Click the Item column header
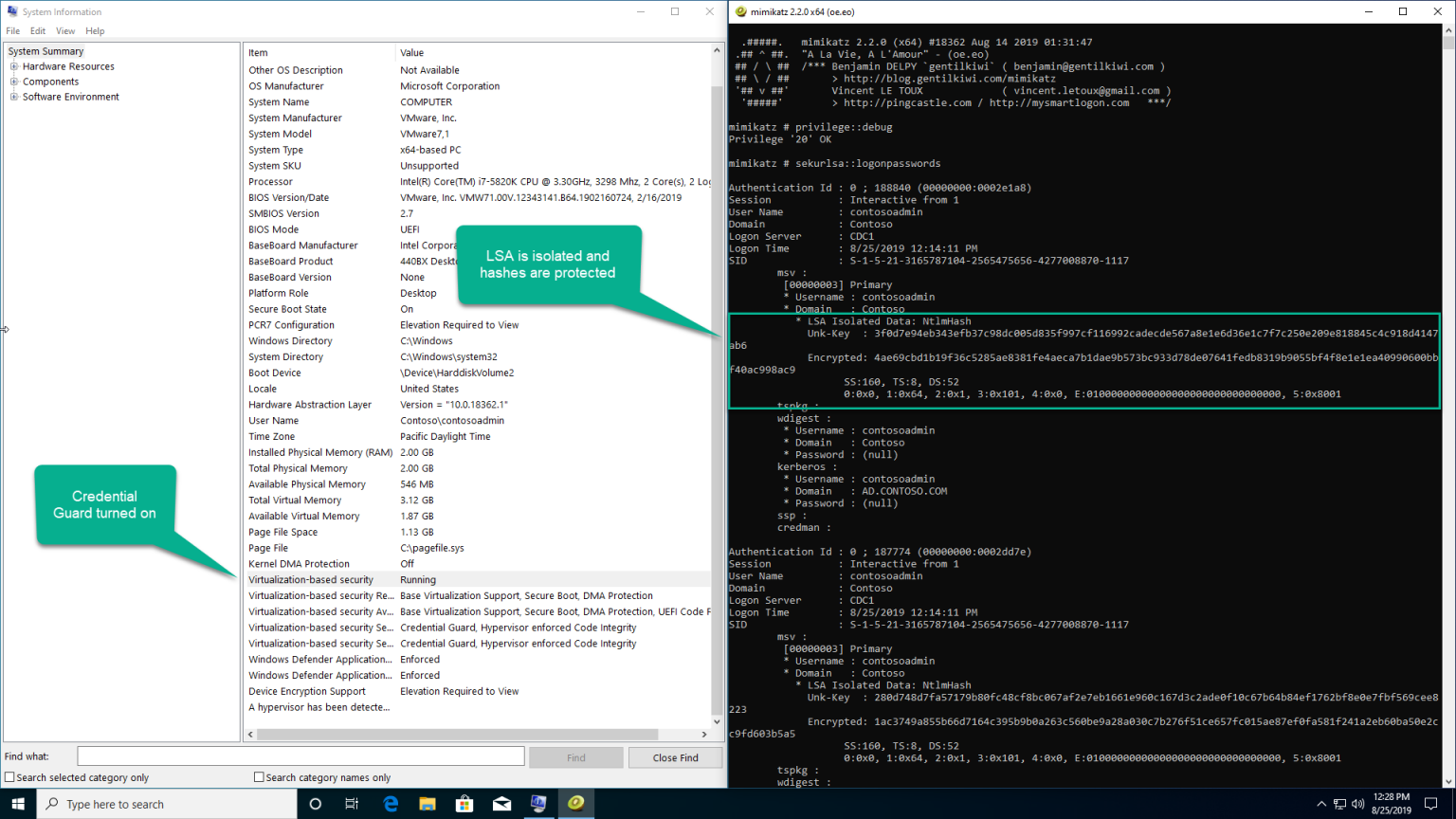1456x819 pixels. tap(319, 52)
